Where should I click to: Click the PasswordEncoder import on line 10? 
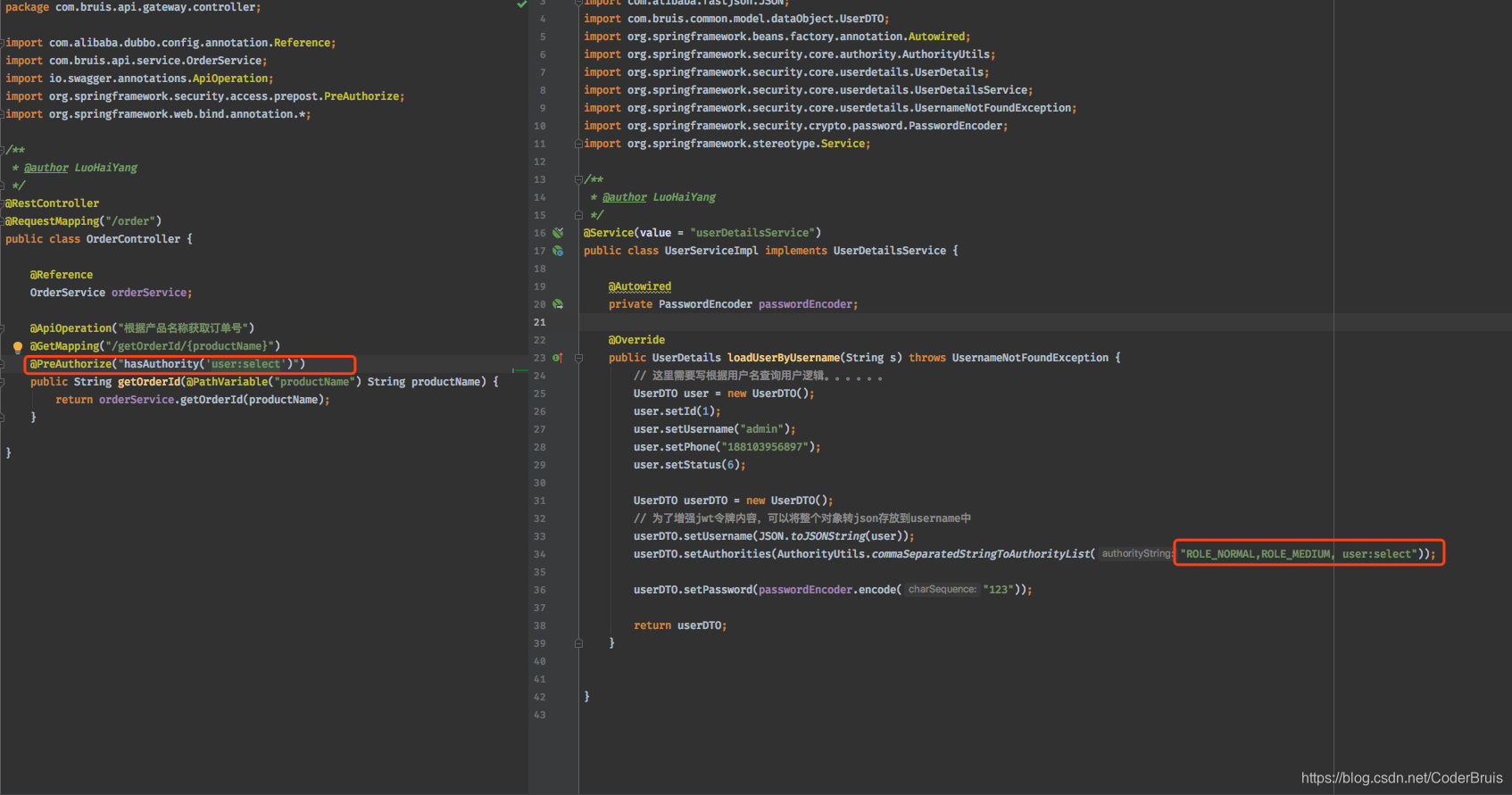tap(796, 126)
